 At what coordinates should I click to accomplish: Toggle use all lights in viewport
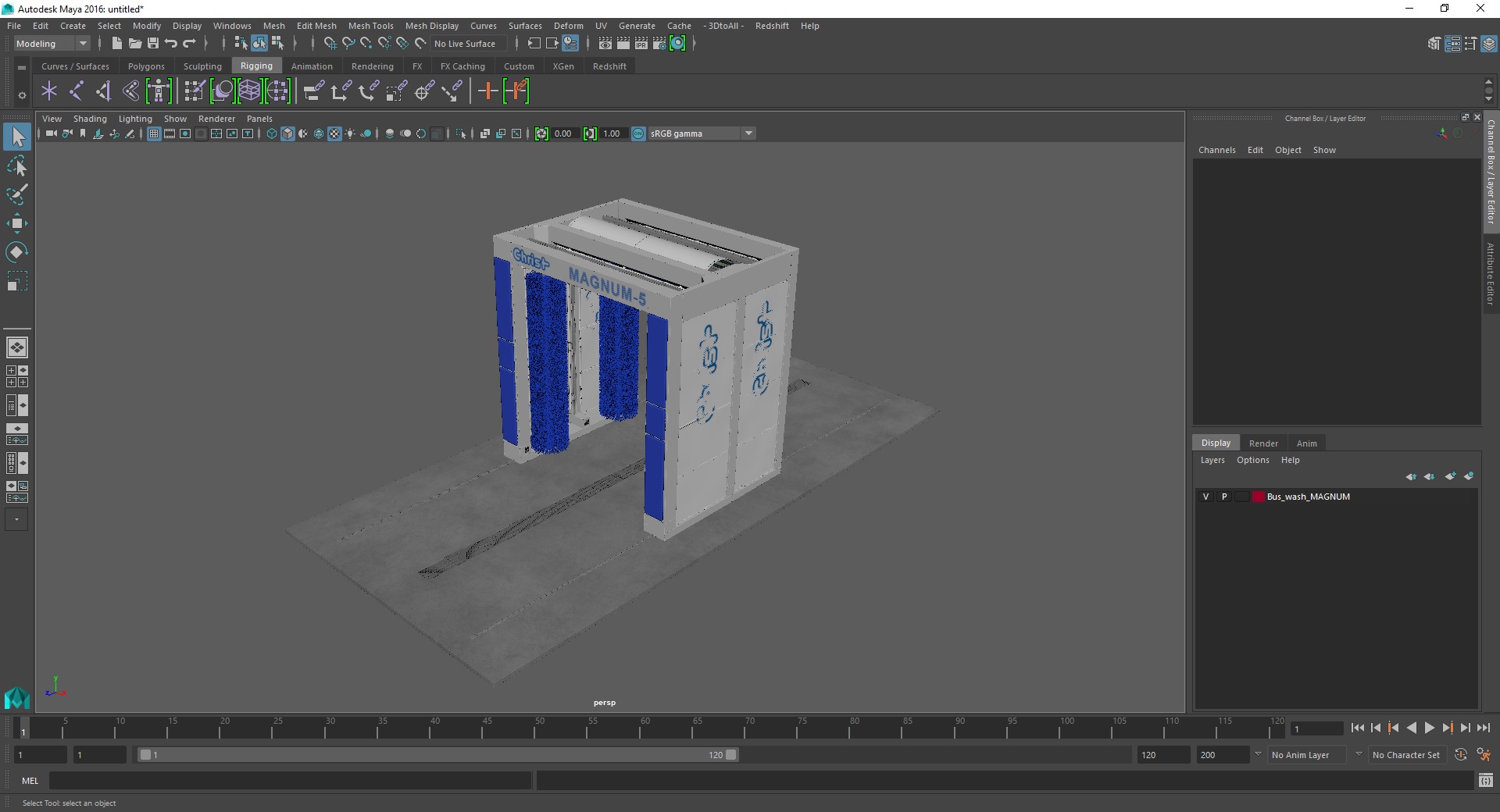(350, 134)
